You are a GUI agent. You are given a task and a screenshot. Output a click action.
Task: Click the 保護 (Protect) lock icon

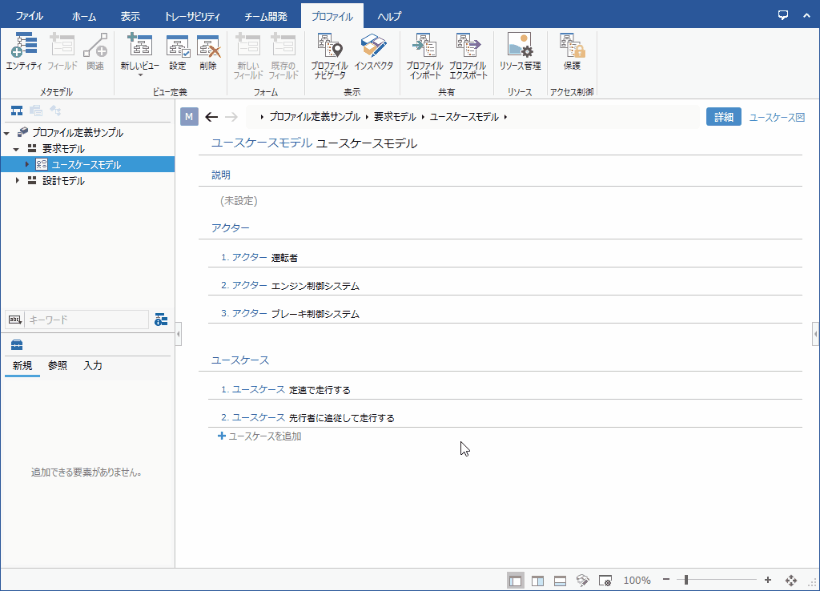point(572,52)
